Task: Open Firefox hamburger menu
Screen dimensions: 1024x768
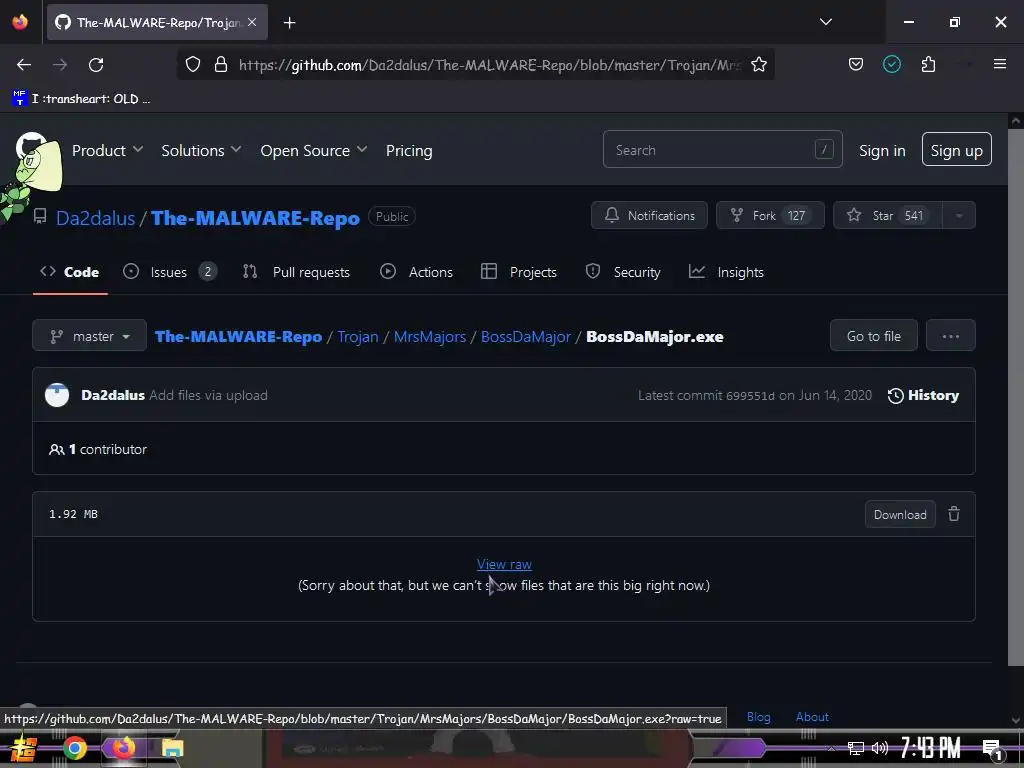Action: pos(999,64)
